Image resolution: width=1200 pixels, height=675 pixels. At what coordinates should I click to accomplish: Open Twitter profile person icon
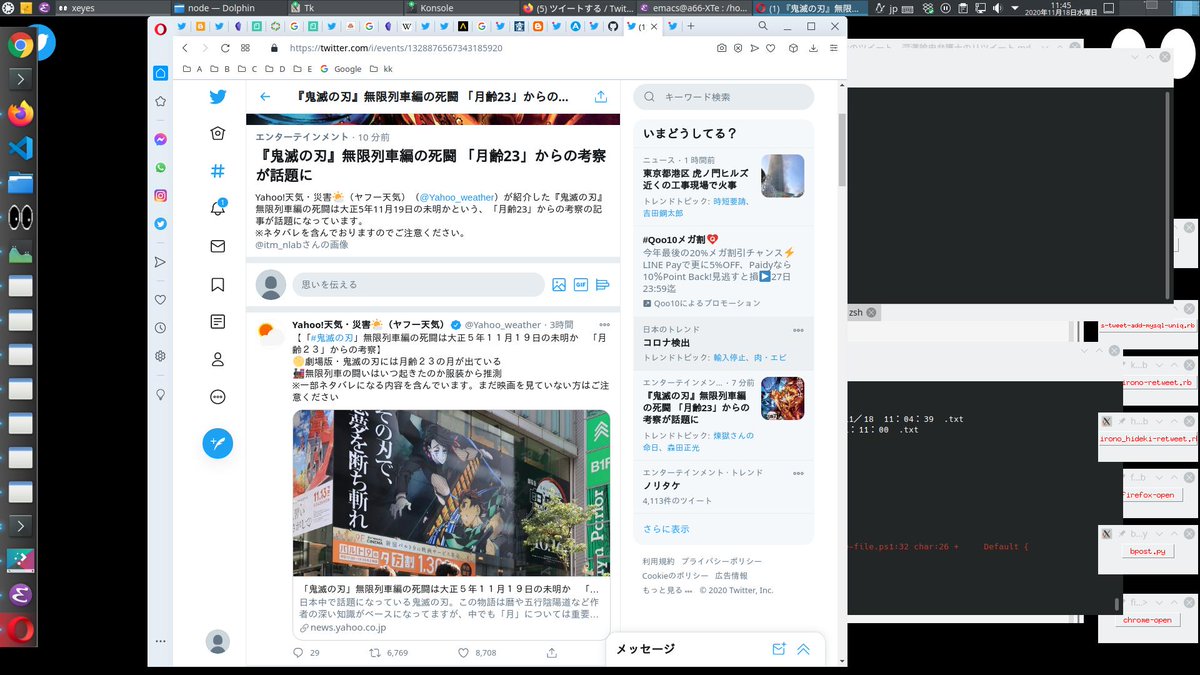(x=217, y=359)
